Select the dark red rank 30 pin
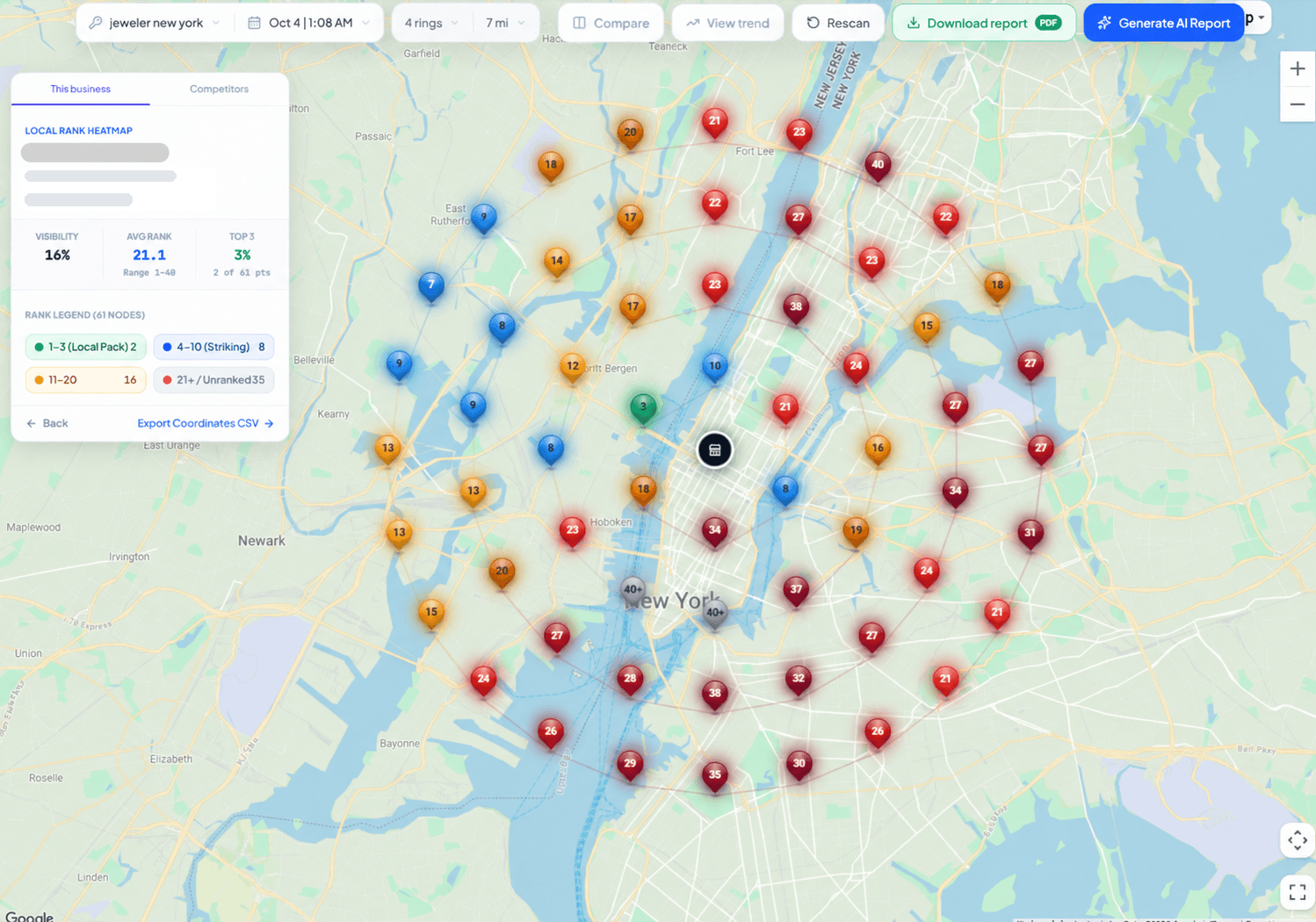The height and width of the screenshot is (922, 1316). [799, 765]
